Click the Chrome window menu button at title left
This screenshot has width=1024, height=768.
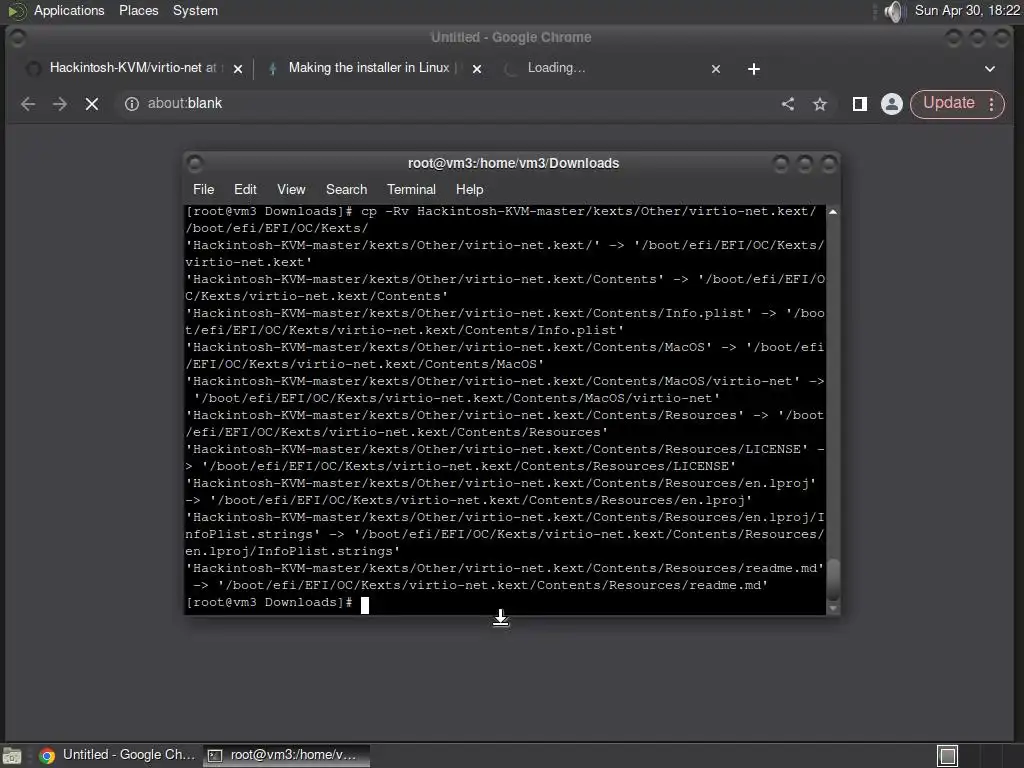tap(18, 38)
